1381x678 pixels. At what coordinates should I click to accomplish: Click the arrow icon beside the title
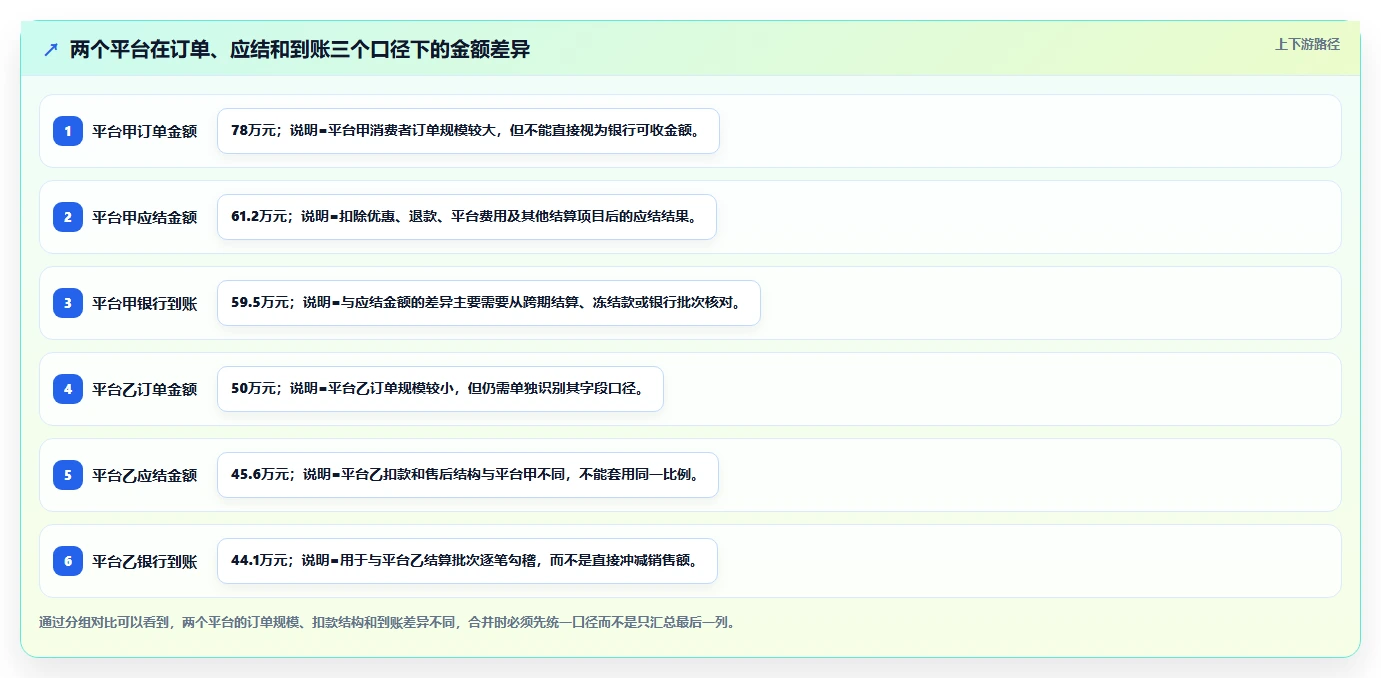tap(51, 49)
